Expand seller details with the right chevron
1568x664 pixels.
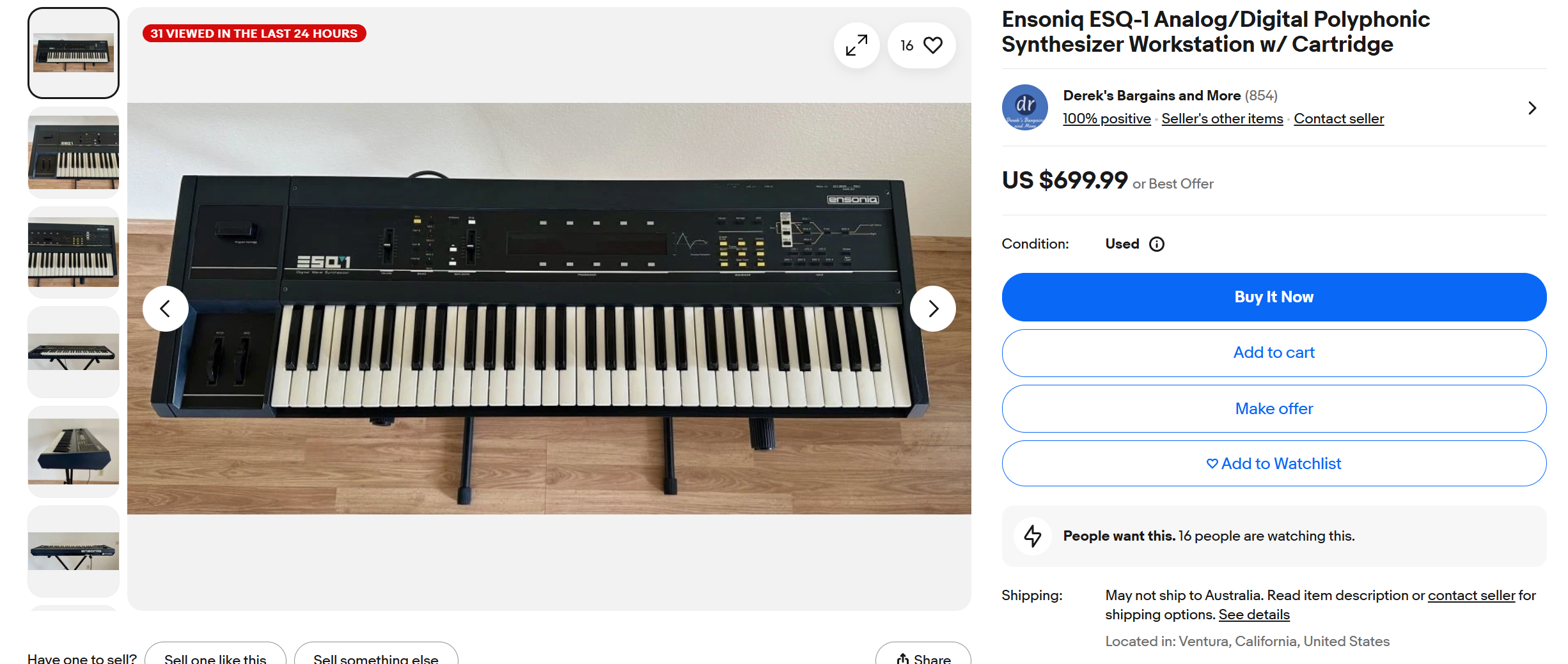click(x=1532, y=108)
